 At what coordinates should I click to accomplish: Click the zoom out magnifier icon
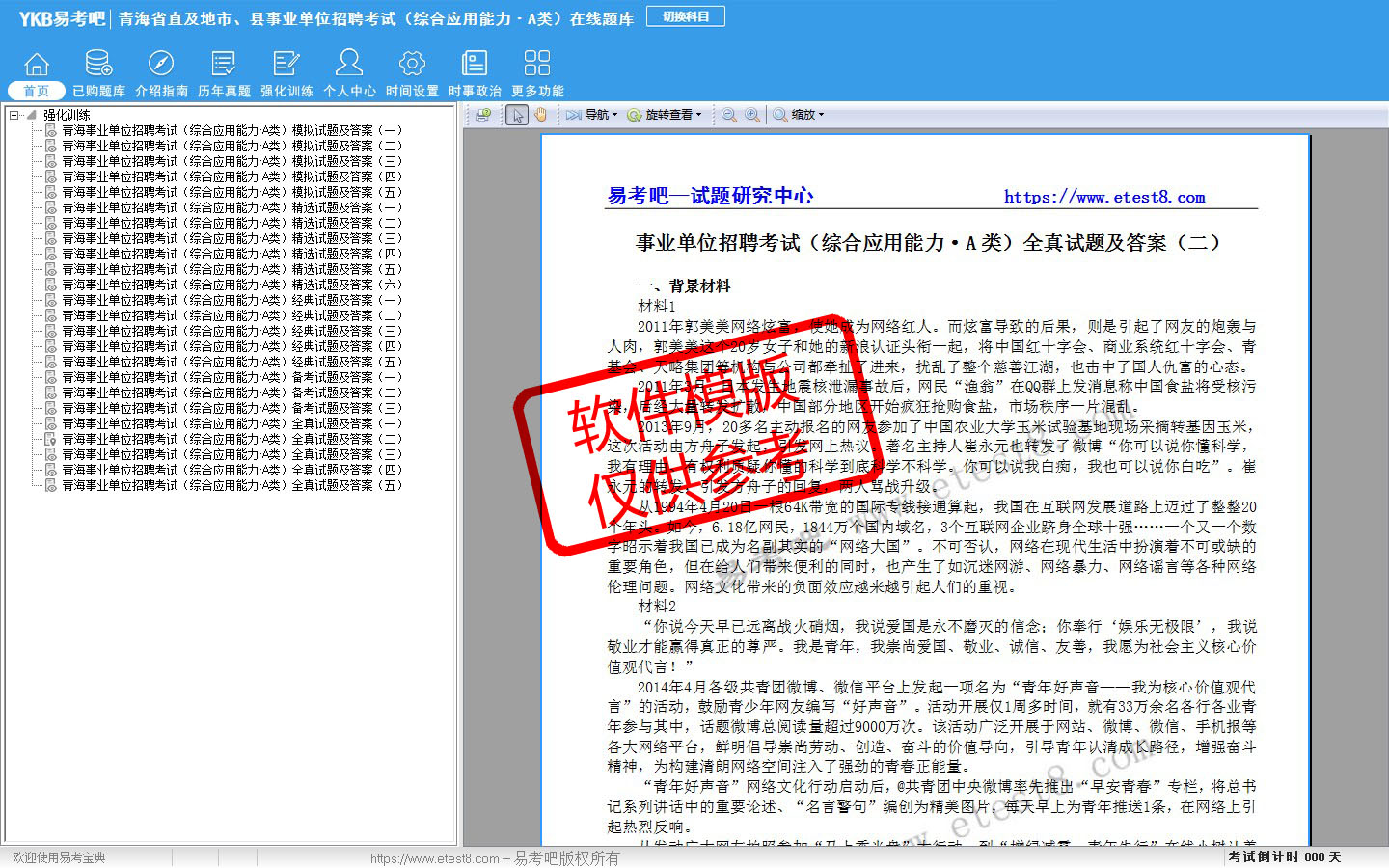729,115
